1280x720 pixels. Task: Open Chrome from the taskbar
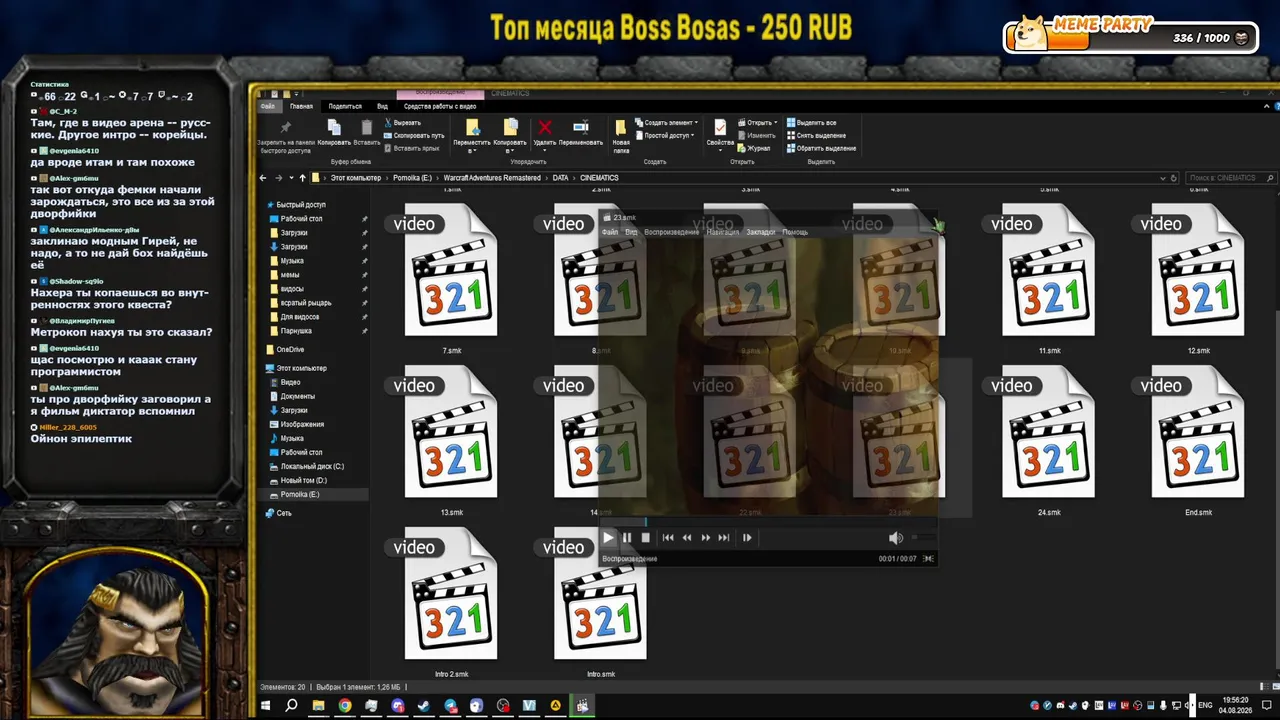coord(345,706)
